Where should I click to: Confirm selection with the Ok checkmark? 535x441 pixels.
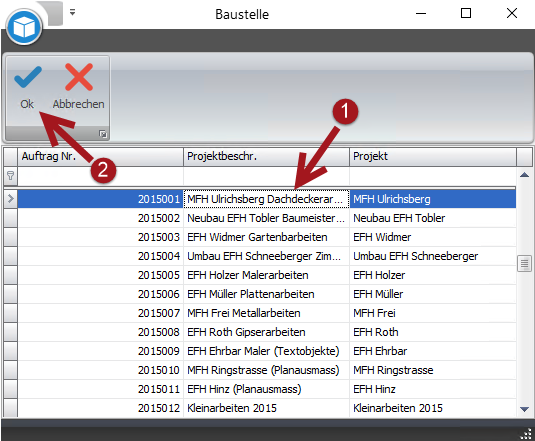tap(27, 86)
